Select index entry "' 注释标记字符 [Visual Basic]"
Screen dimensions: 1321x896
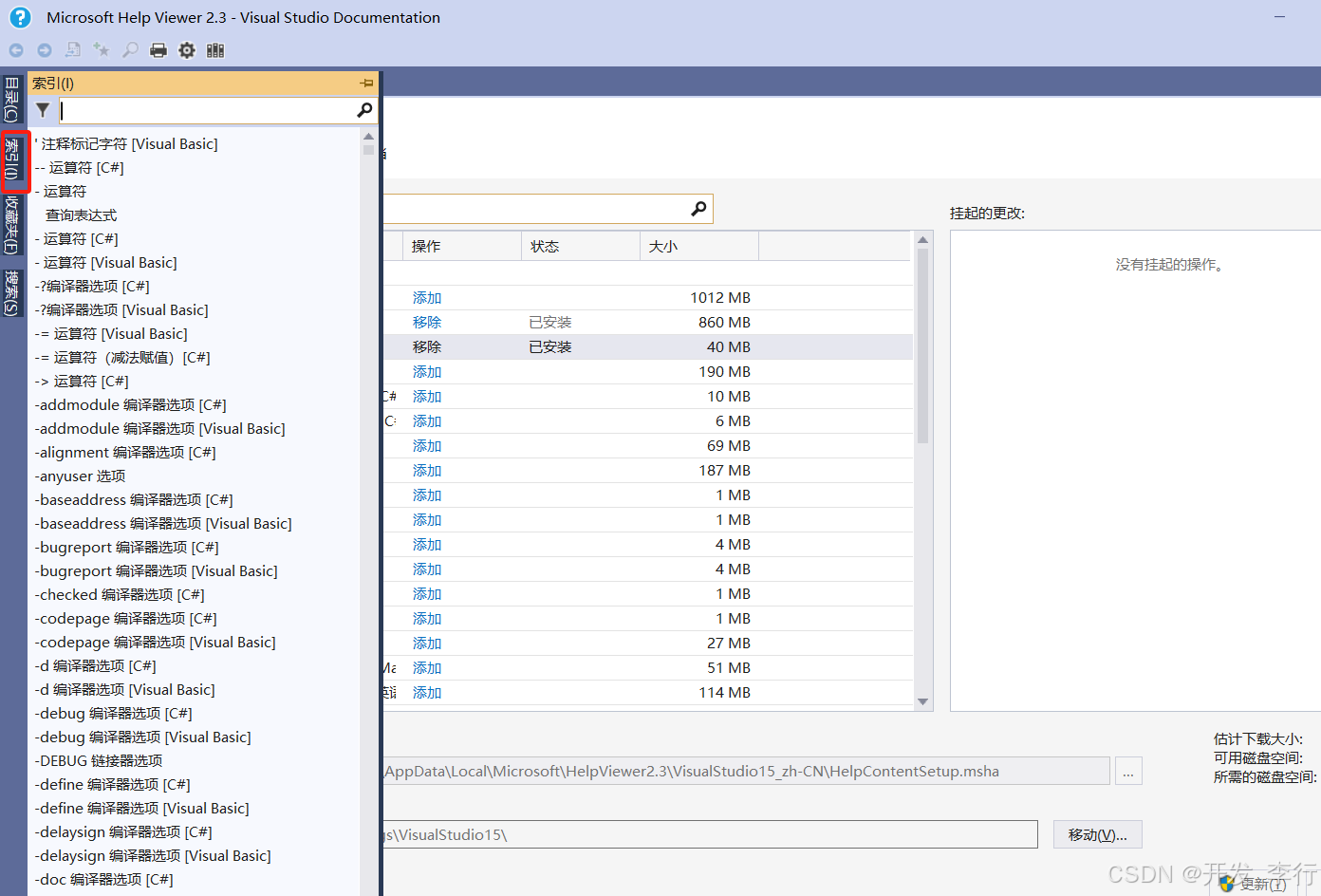[x=126, y=144]
